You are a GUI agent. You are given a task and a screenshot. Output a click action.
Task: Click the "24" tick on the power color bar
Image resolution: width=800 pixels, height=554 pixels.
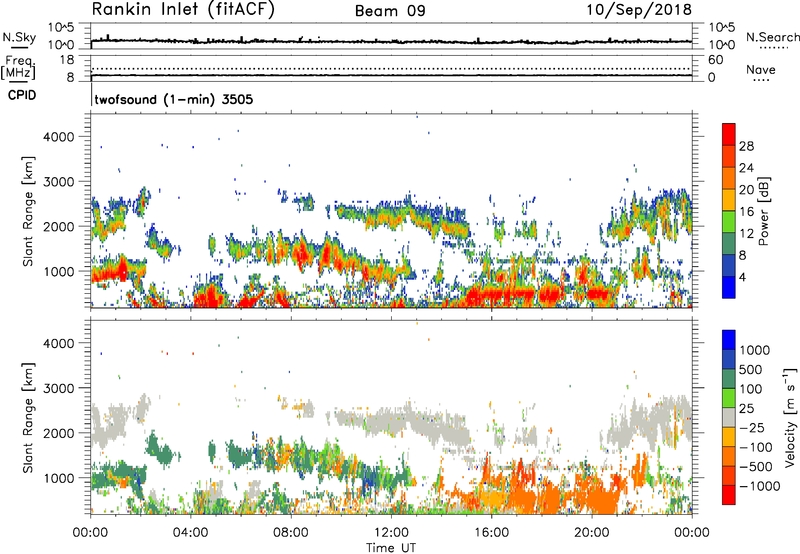746,168
